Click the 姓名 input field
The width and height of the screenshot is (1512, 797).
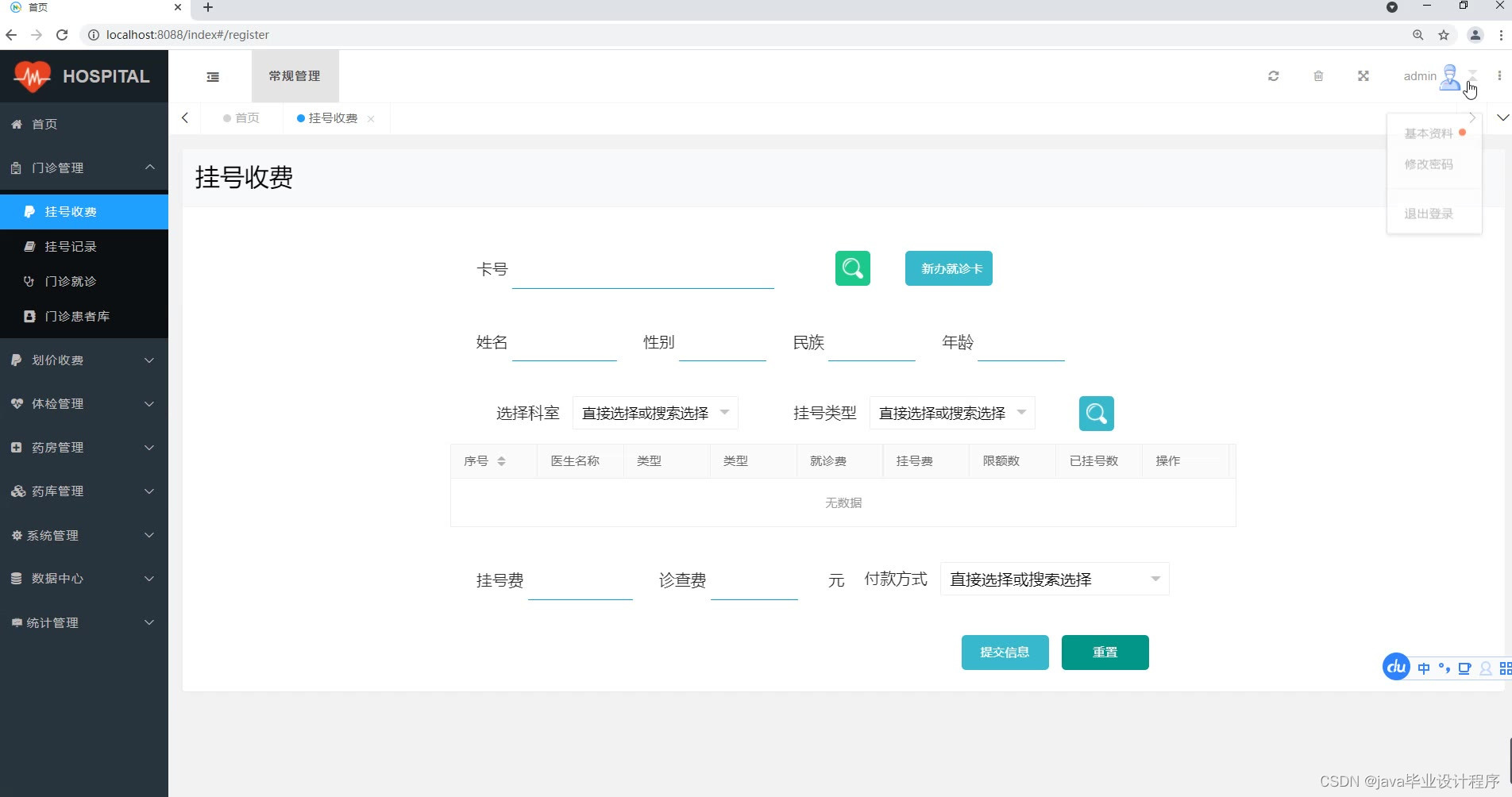[x=565, y=343]
